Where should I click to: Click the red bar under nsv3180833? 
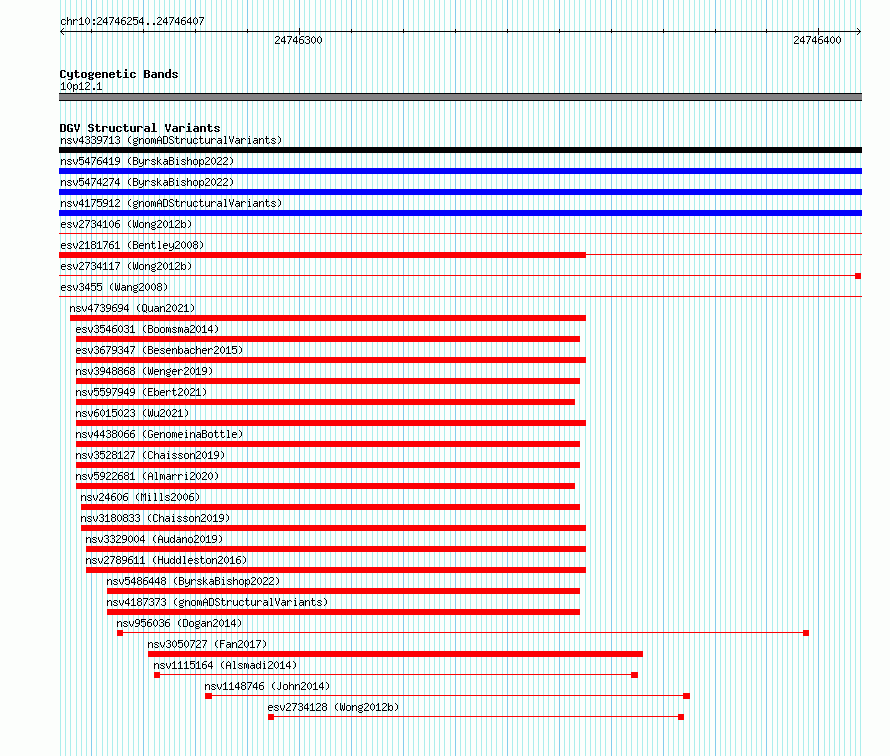click(x=333, y=528)
